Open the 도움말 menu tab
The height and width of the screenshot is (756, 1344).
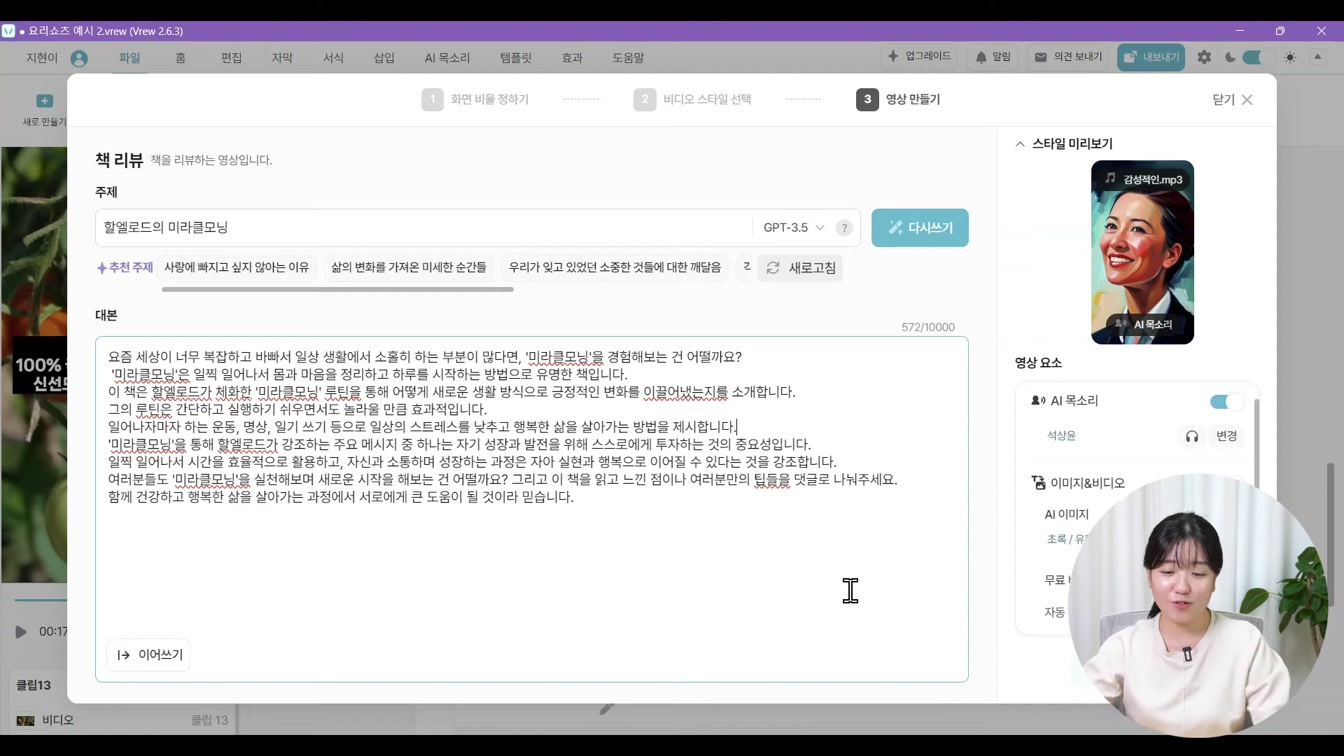pos(628,58)
